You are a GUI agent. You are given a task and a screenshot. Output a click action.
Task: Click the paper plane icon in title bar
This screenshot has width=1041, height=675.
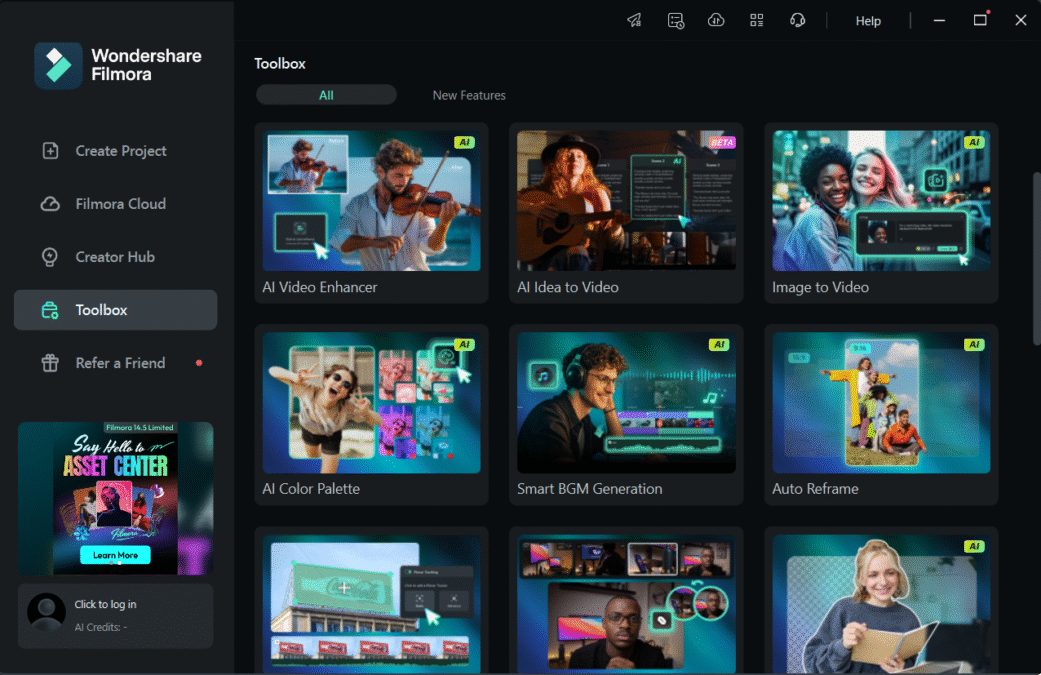point(635,21)
